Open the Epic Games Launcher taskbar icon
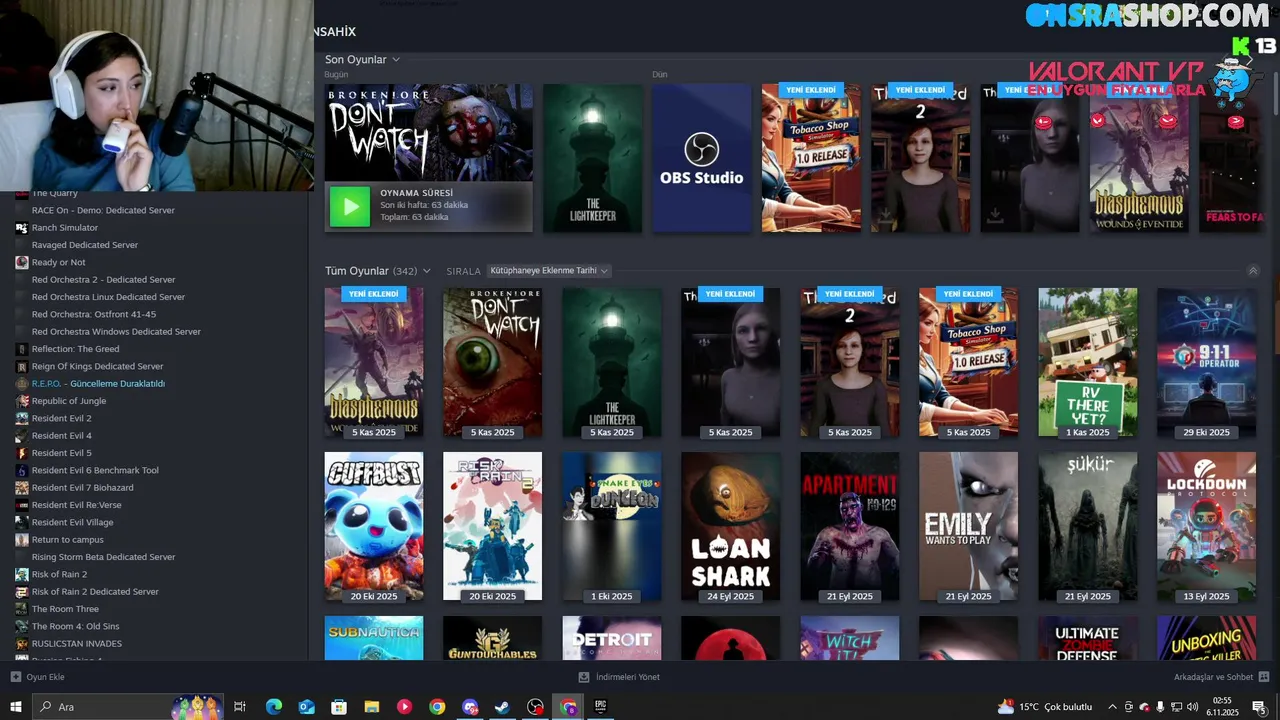 [601, 707]
